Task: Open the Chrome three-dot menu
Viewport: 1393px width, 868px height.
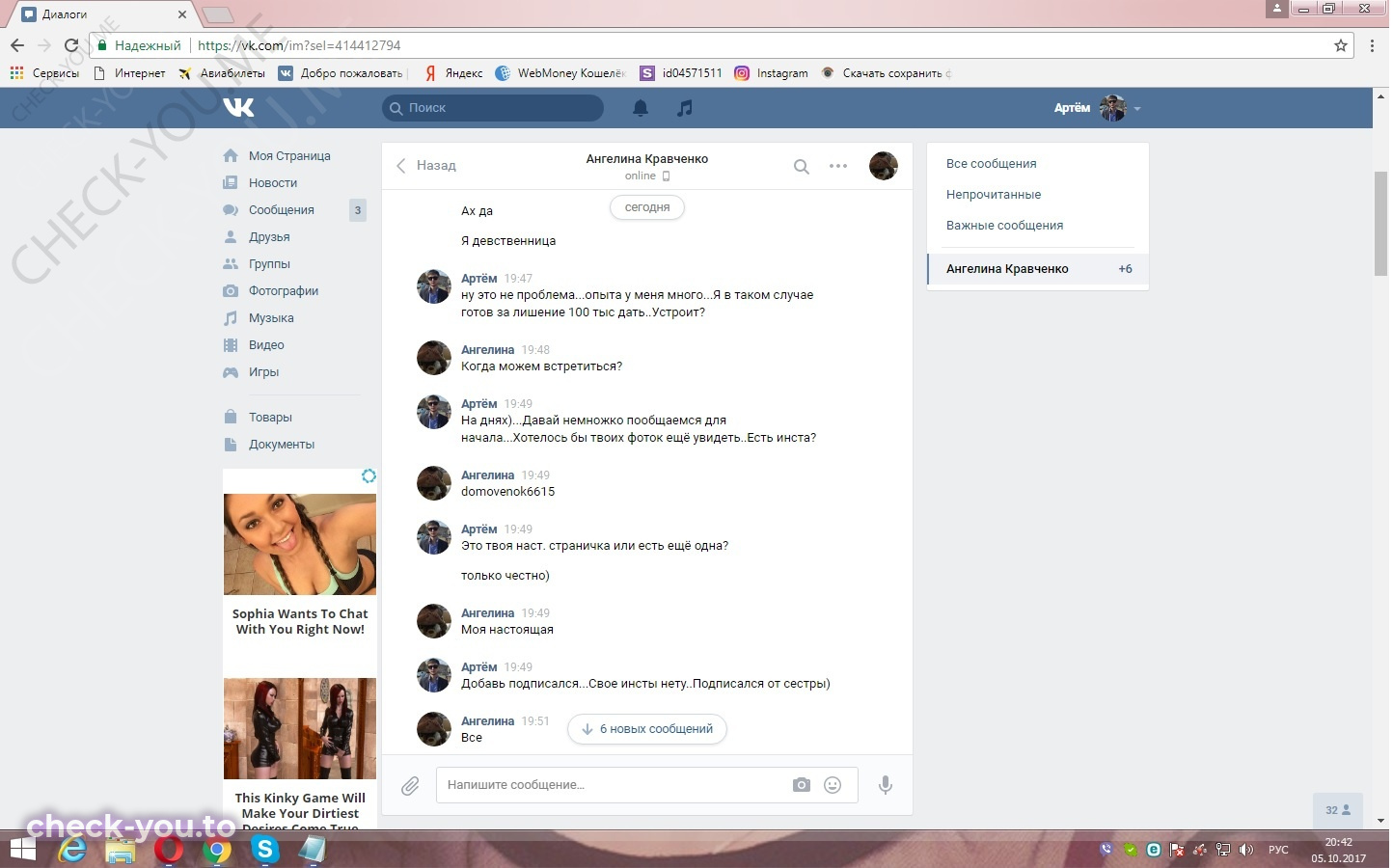Action: pos(1372,45)
